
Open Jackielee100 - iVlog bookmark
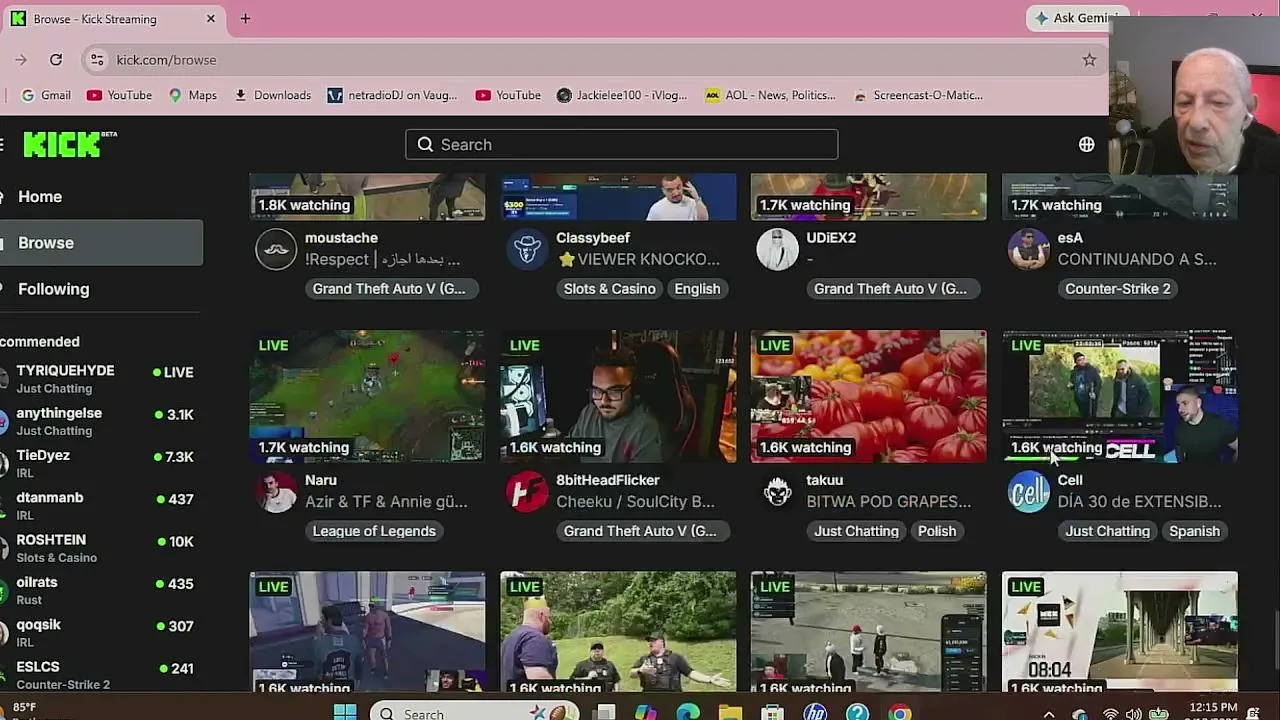coord(622,95)
